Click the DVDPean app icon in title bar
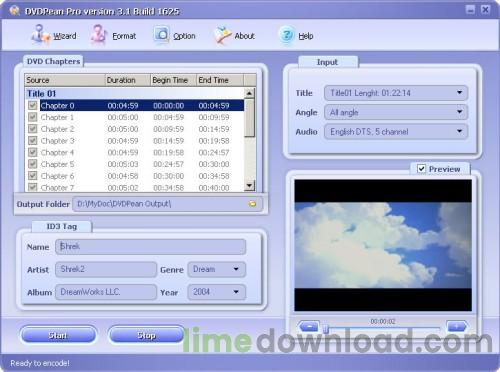Viewport: 500px width, 372px height. coord(14,10)
